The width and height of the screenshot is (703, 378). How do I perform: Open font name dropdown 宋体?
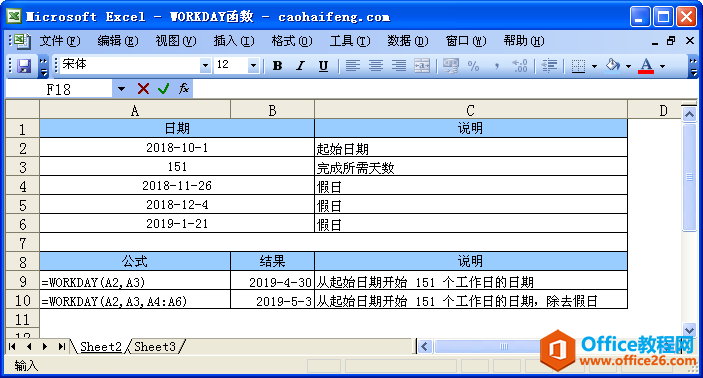(x=205, y=65)
